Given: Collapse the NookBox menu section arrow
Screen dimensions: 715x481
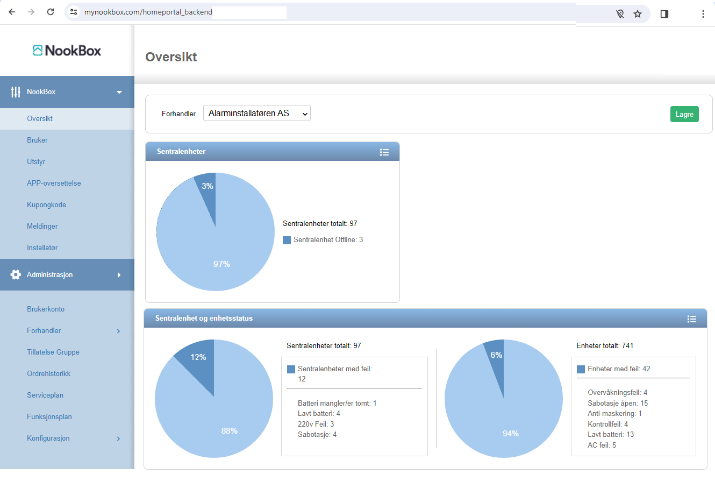Looking at the screenshot, I should 119,92.
